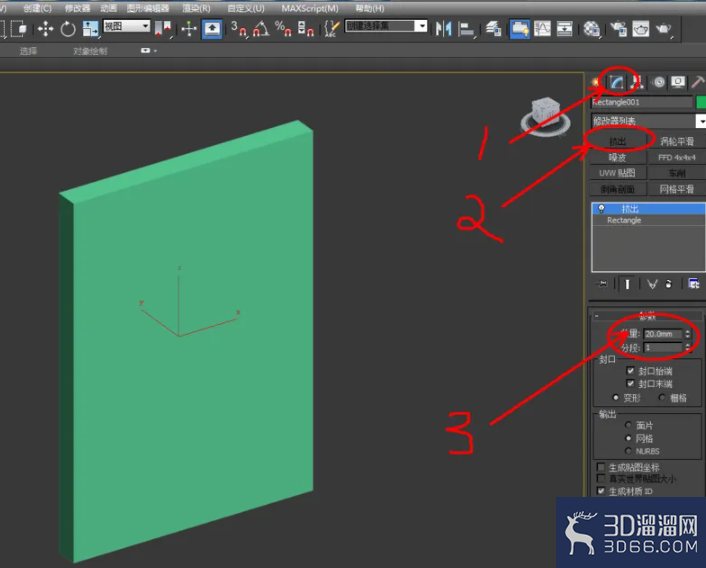Toggle the 3D Snaps icon

point(238,29)
